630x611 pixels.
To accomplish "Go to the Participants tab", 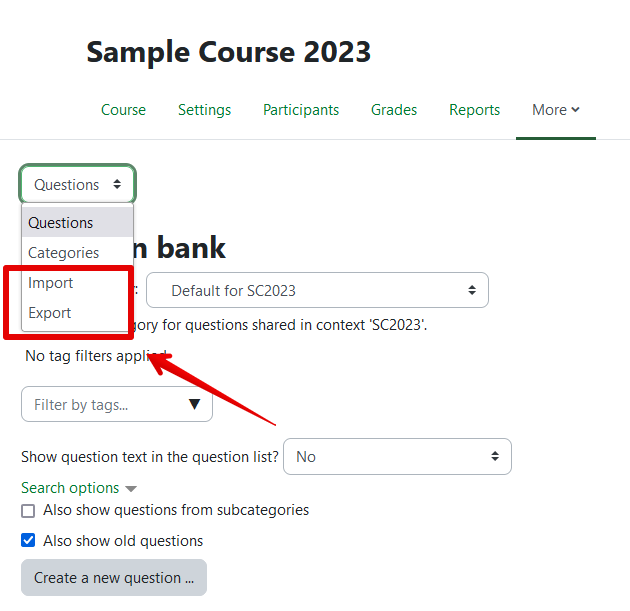I will pyautogui.click(x=300, y=110).
